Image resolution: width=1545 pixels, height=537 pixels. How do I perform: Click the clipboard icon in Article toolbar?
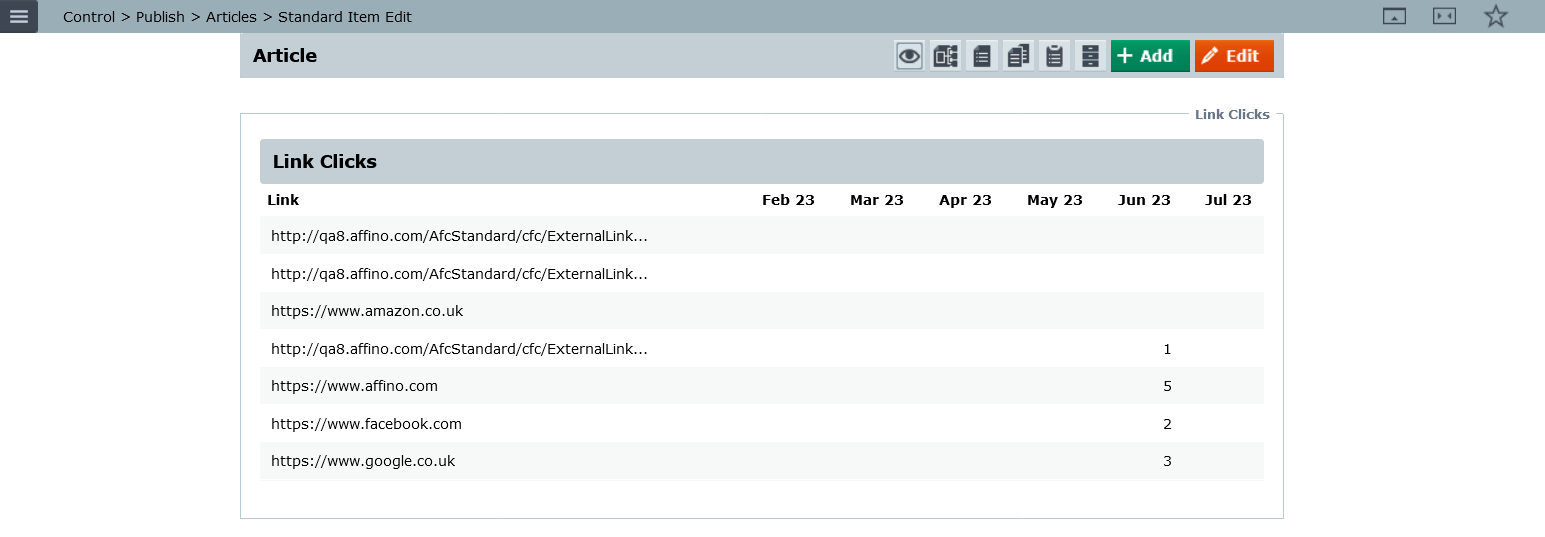(x=1054, y=56)
